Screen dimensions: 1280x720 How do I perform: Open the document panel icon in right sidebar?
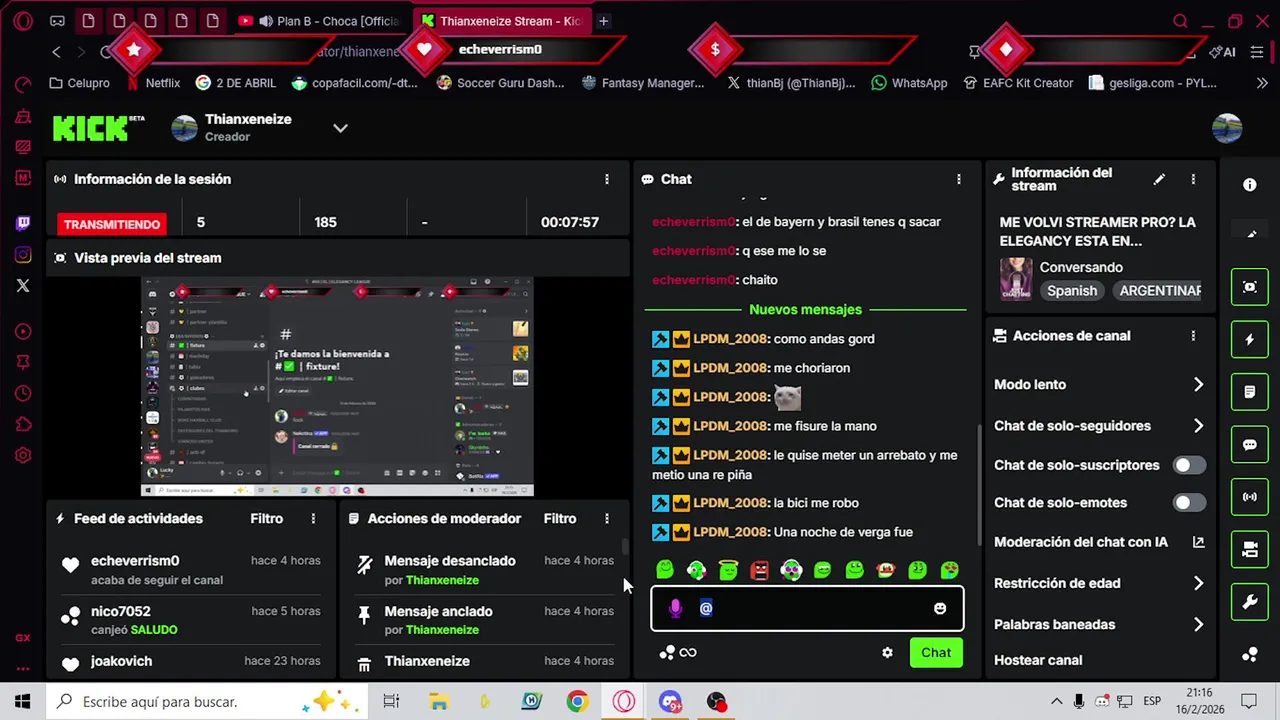click(x=1249, y=392)
